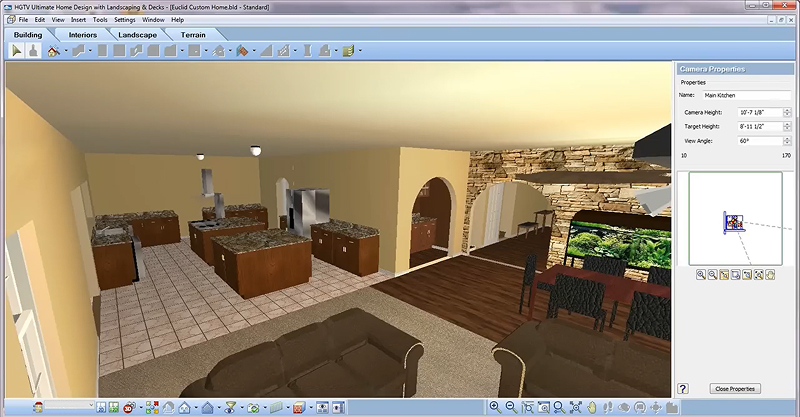Click the View Angle value field

tap(760, 140)
